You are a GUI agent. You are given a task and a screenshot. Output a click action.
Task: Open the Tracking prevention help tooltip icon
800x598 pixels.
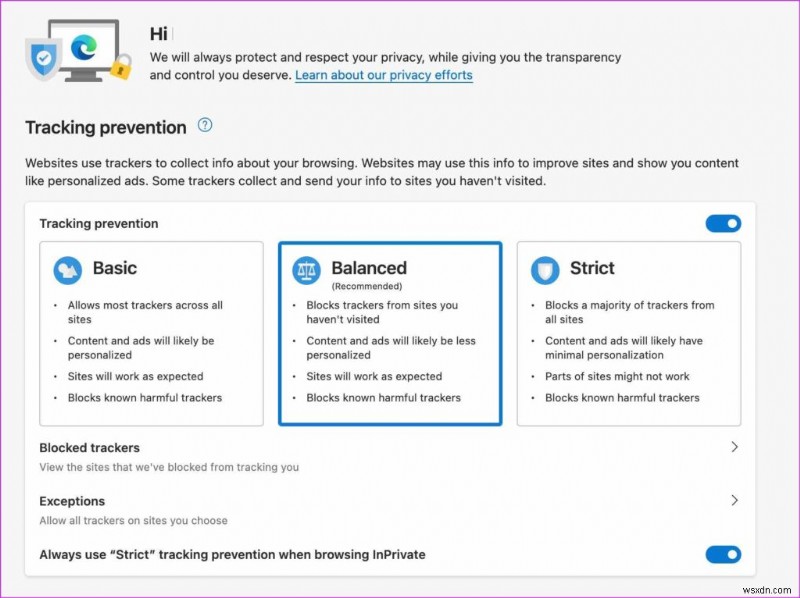coord(204,125)
